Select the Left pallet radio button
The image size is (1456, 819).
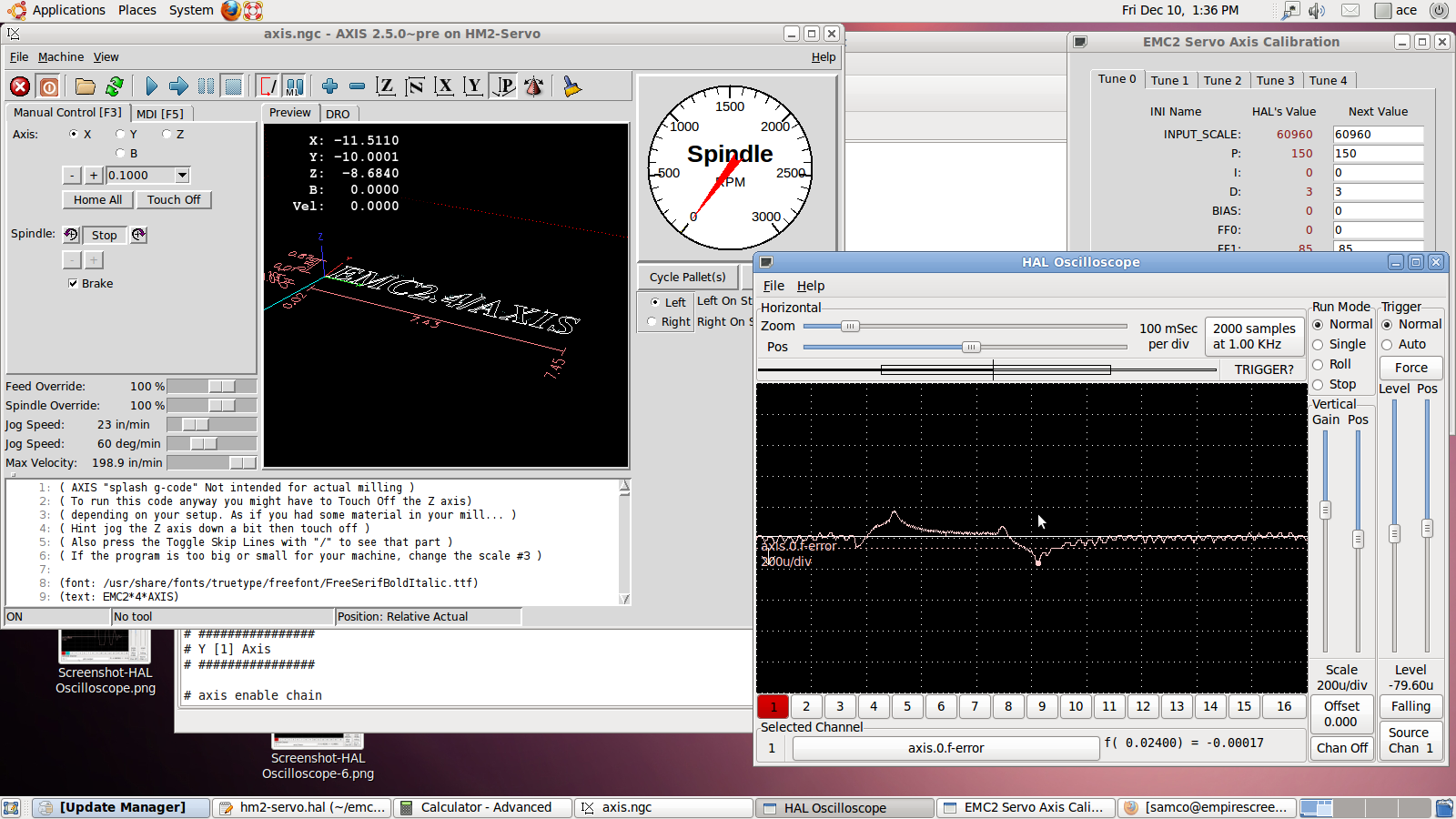click(654, 302)
